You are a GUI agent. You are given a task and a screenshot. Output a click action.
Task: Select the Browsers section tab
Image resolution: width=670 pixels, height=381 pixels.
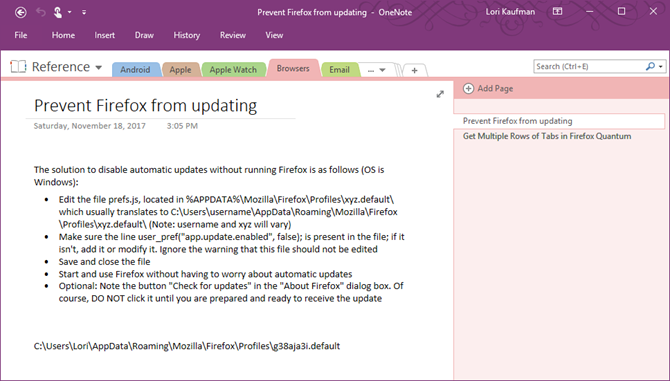(293, 68)
